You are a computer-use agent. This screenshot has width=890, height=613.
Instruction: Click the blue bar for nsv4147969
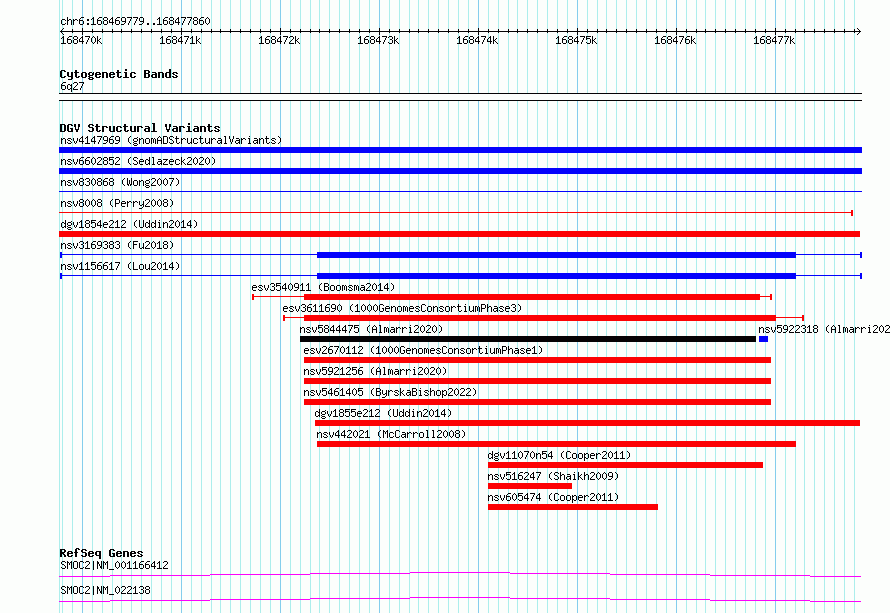(460, 150)
